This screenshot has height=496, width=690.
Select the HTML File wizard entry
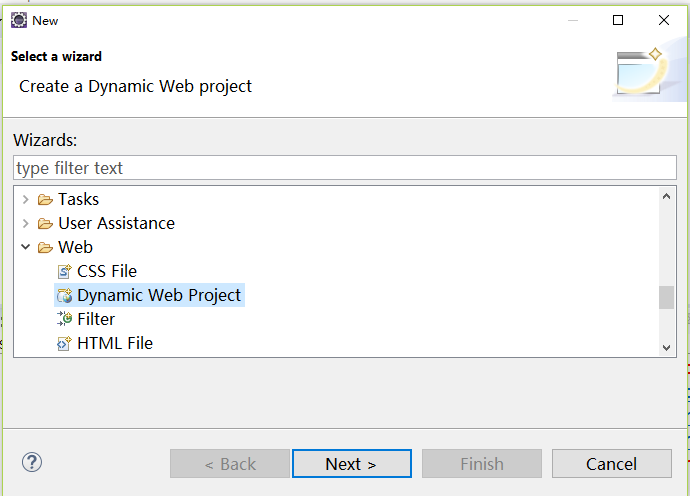point(115,343)
